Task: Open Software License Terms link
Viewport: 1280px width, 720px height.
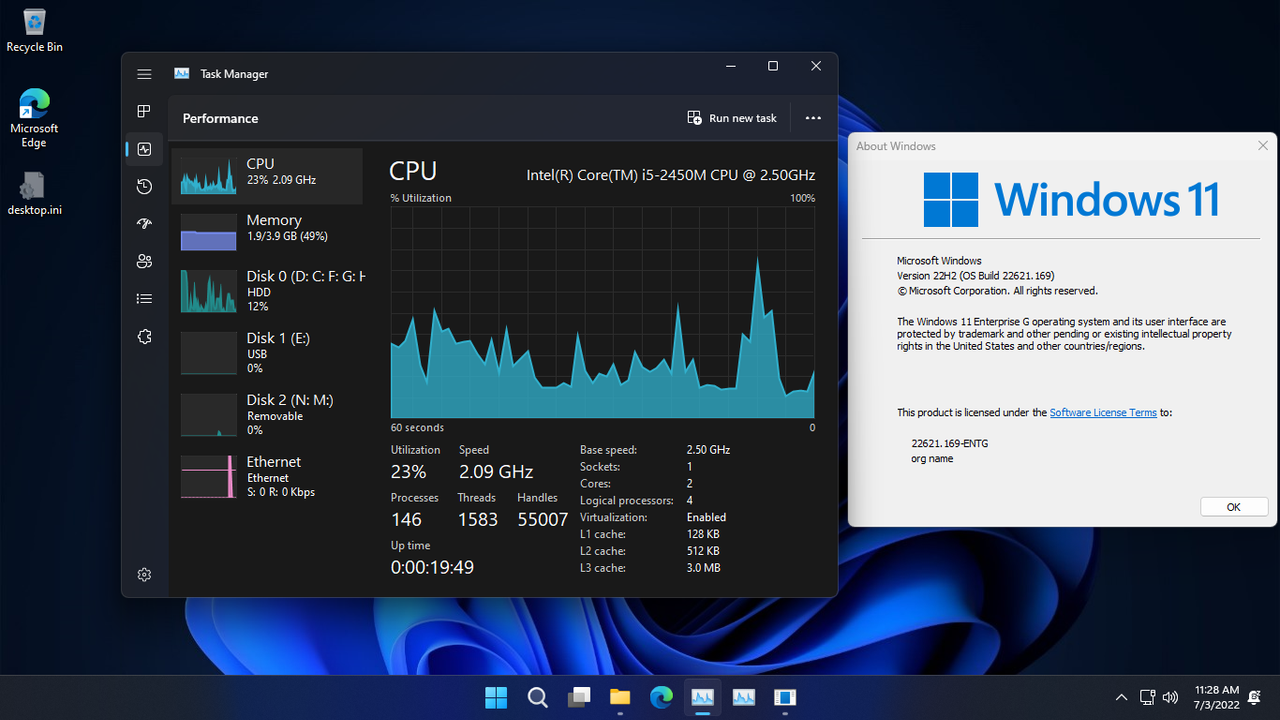Action: coord(1103,412)
